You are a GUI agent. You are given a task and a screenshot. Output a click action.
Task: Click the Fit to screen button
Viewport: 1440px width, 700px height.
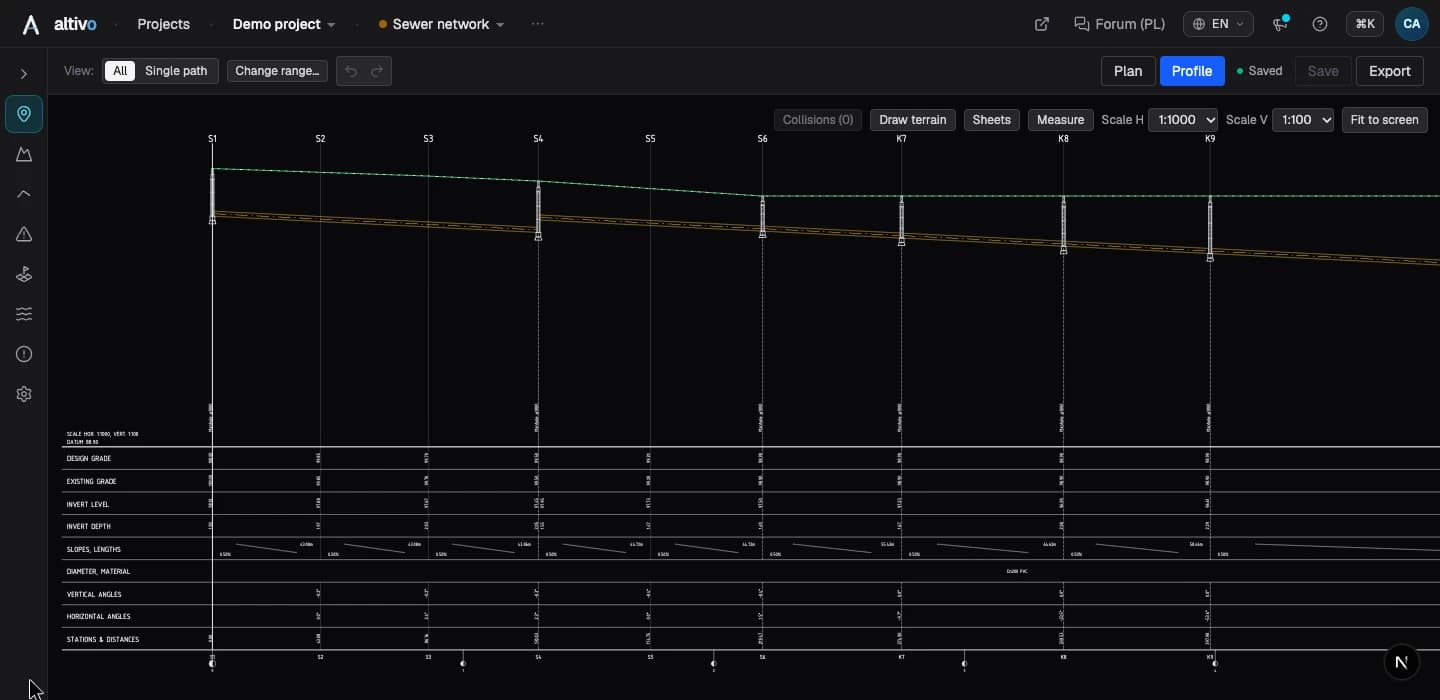tap(1384, 120)
